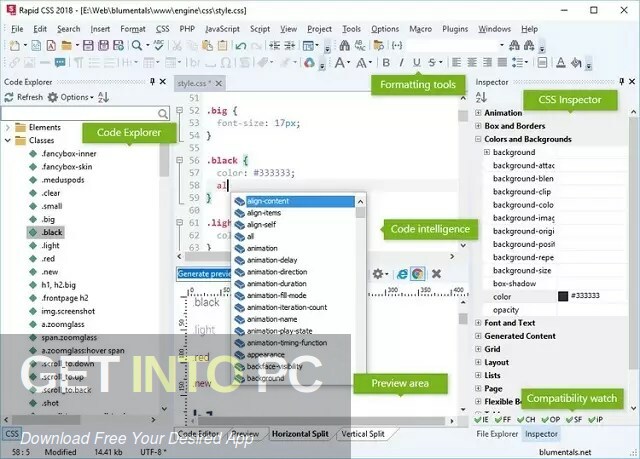
Task: Sort the Code Explorer alphabetically with AZ icon
Action: click(x=103, y=97)
